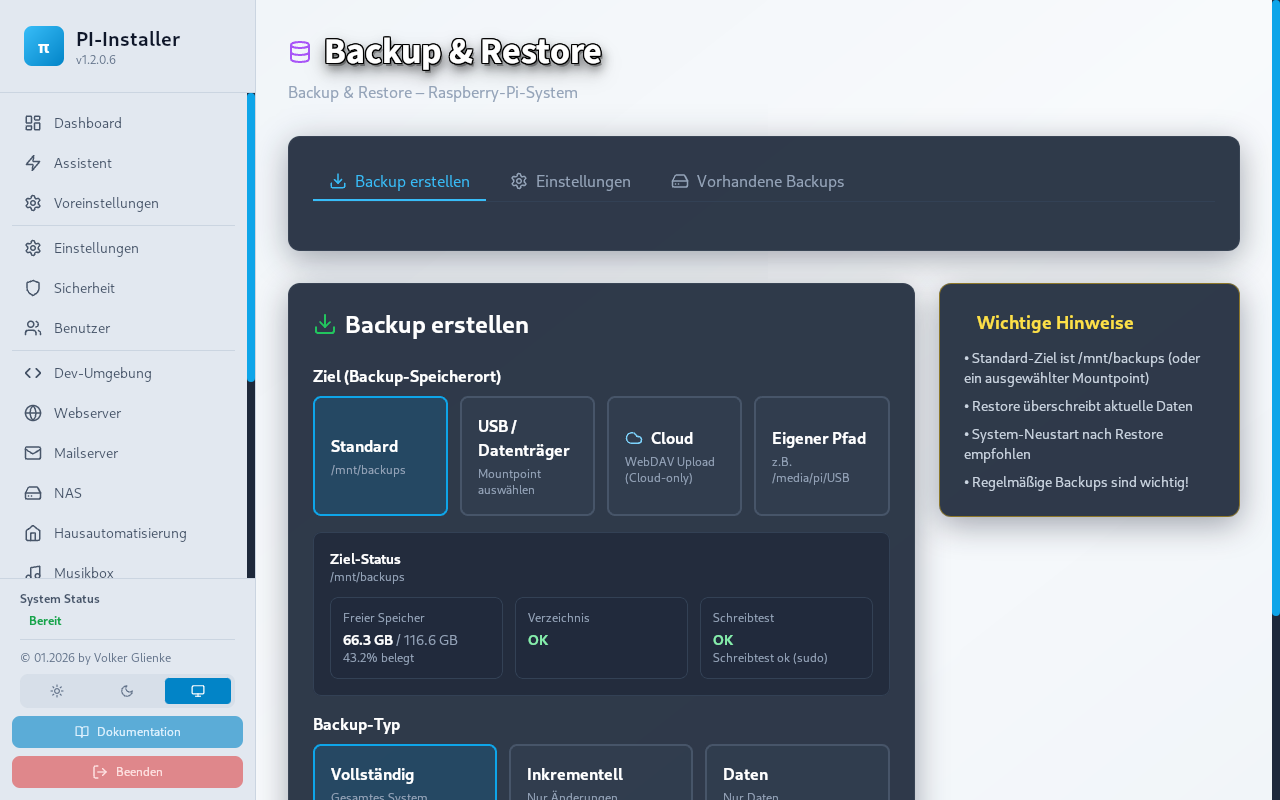Click the Bereit system status text

[45, 621]
